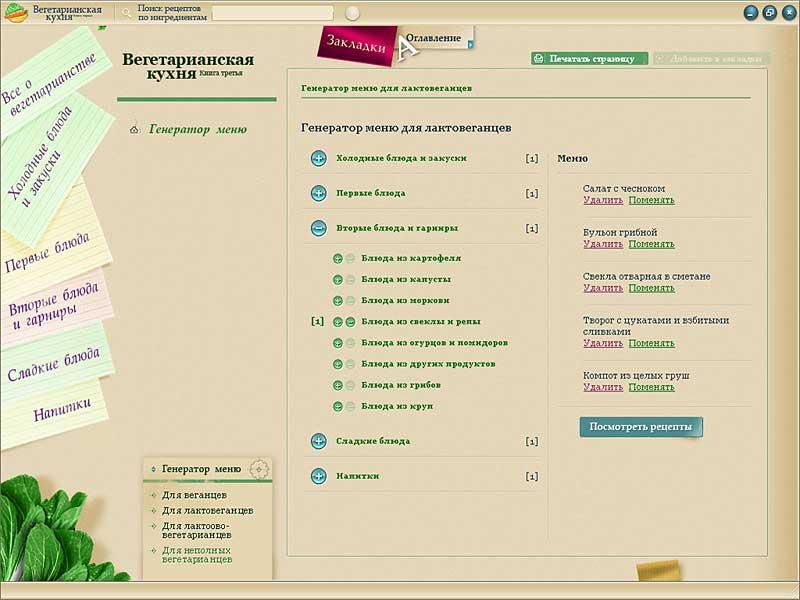Click minus icon for Блюда из свеклы и репы
Image resolution: width=800 pixels, height=600 pixels.
click(x=350, y=322)
